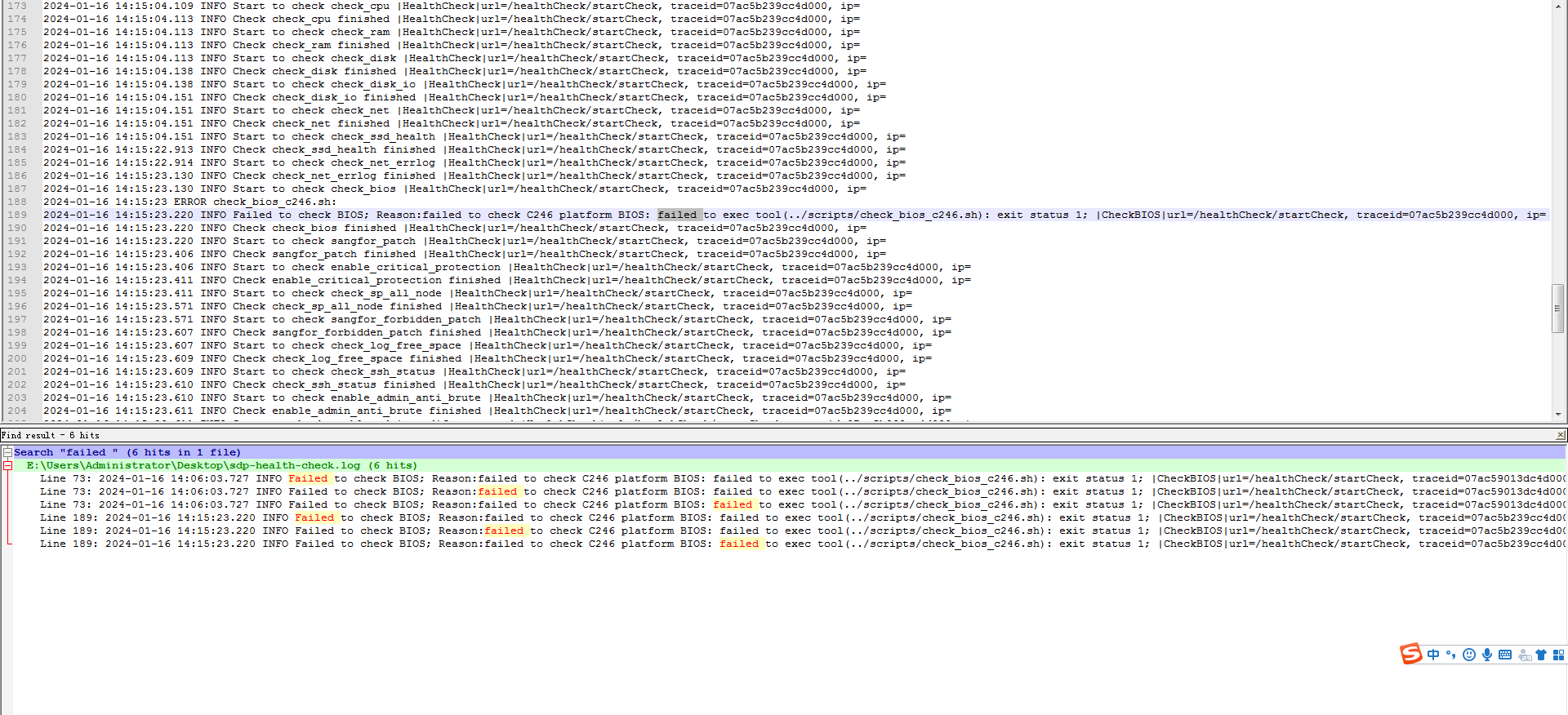Toggle Chinese/English input mode
This screenshot has width=1568, height=715.
(x=1433, y=655)
